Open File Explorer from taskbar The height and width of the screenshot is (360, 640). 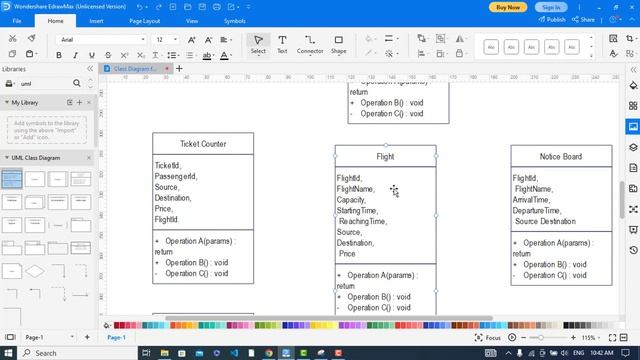tap(164, 353)
